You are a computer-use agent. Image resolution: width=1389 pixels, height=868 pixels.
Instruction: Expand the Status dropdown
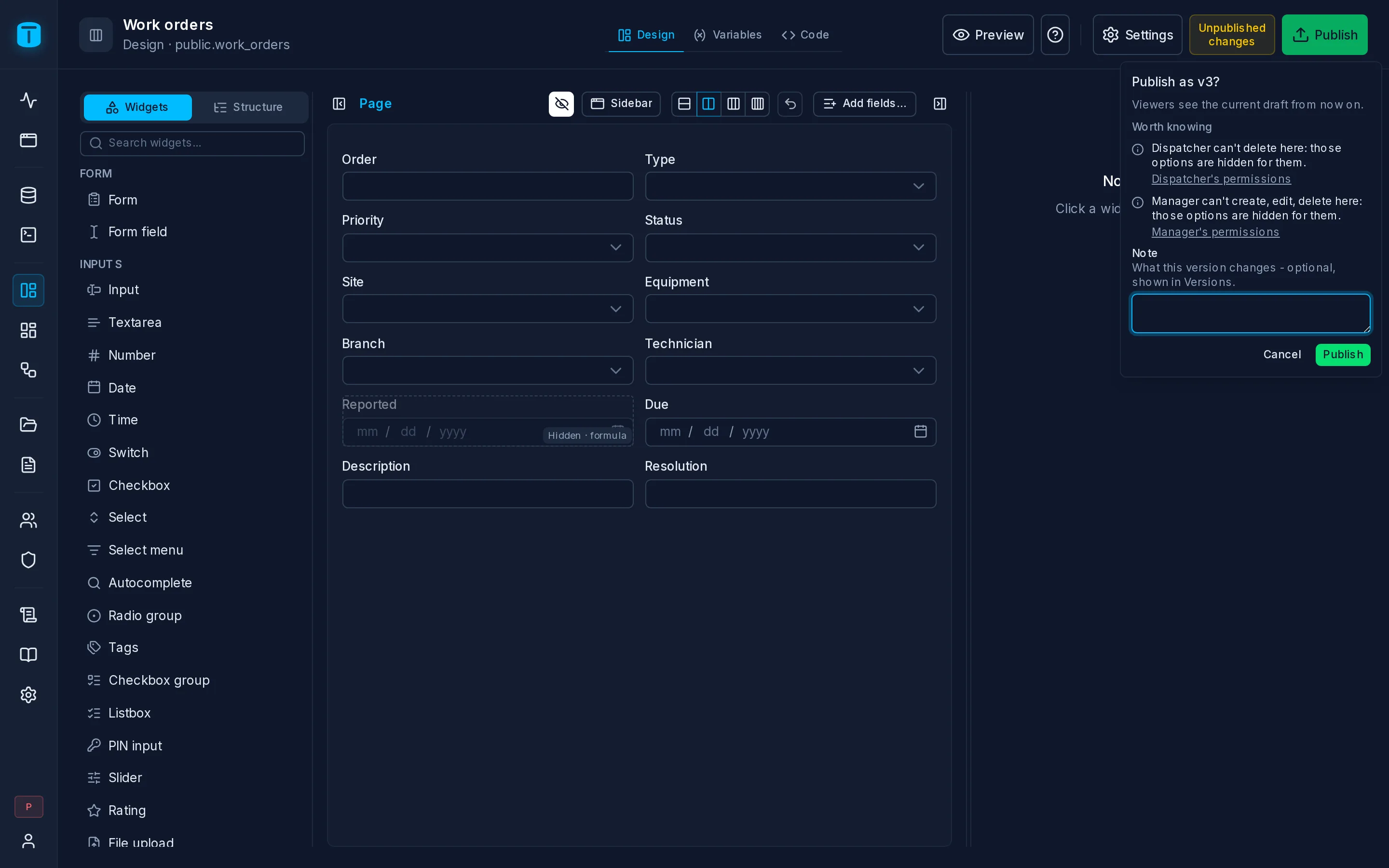pos(790,248)
